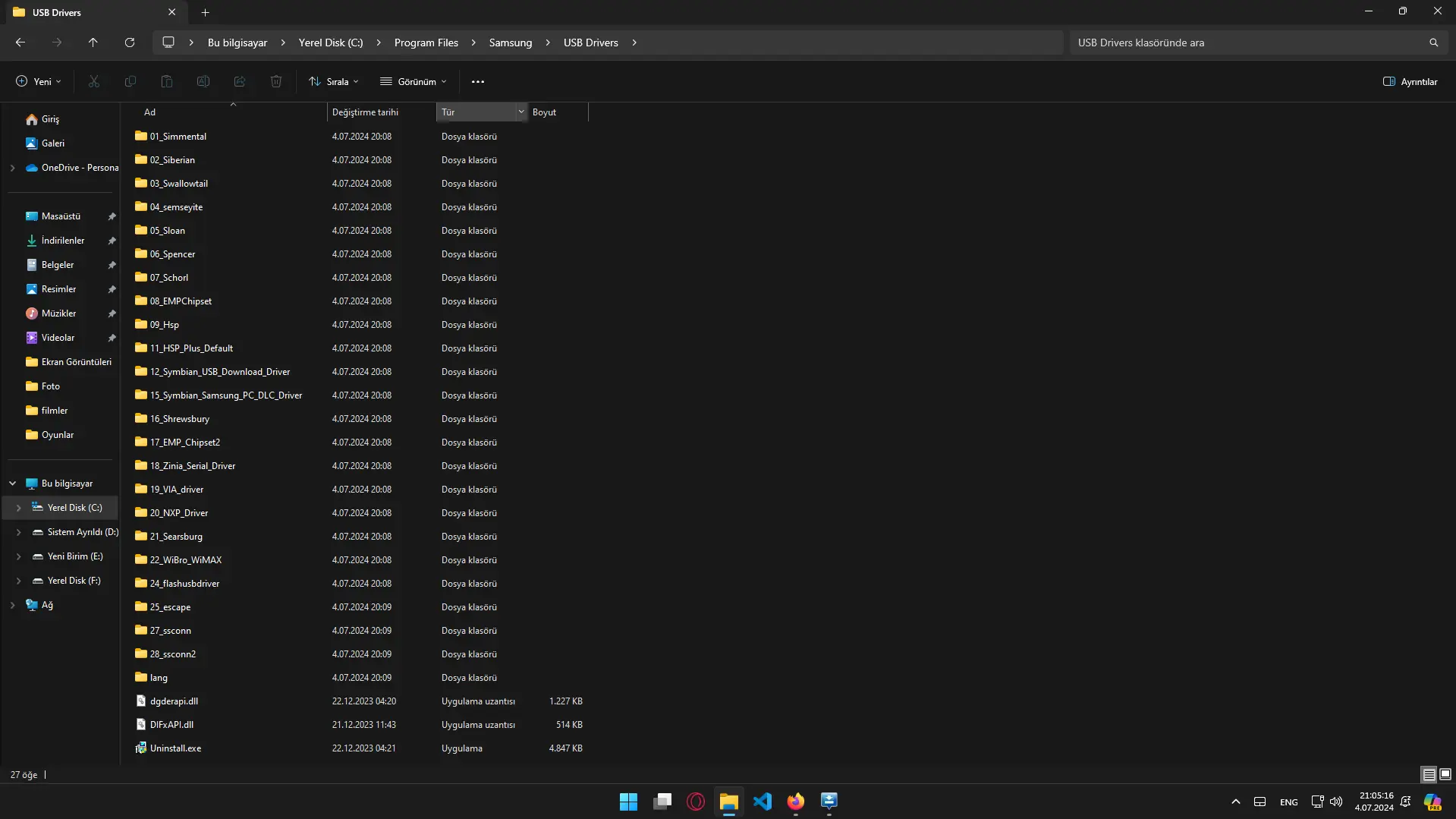Refresh the USB Drivers folder view
The height and width of the screenshot is (819, 1456).
click(x=130, y=43)
